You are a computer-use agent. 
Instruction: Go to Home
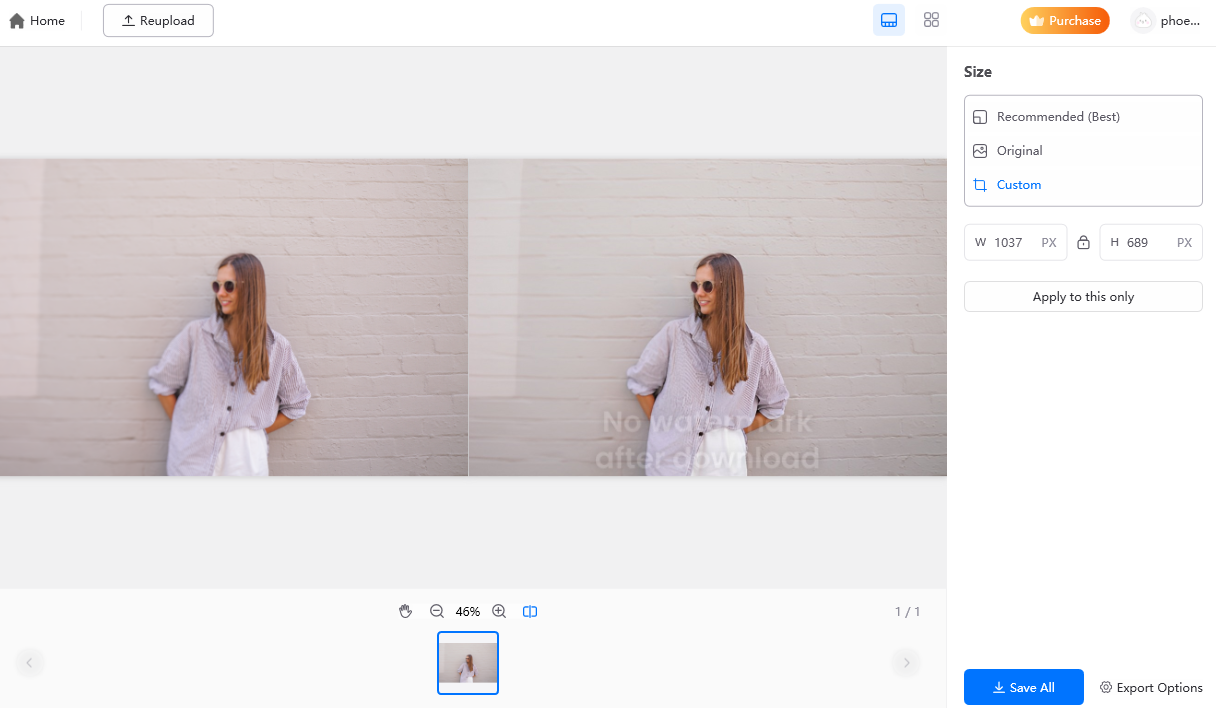click(37, 20)
